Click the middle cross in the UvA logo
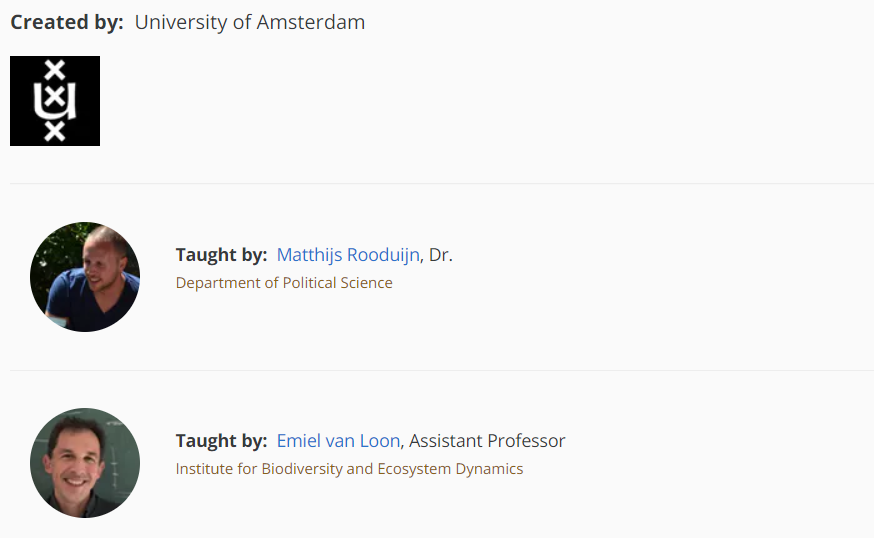 click(x=55, y=100)
